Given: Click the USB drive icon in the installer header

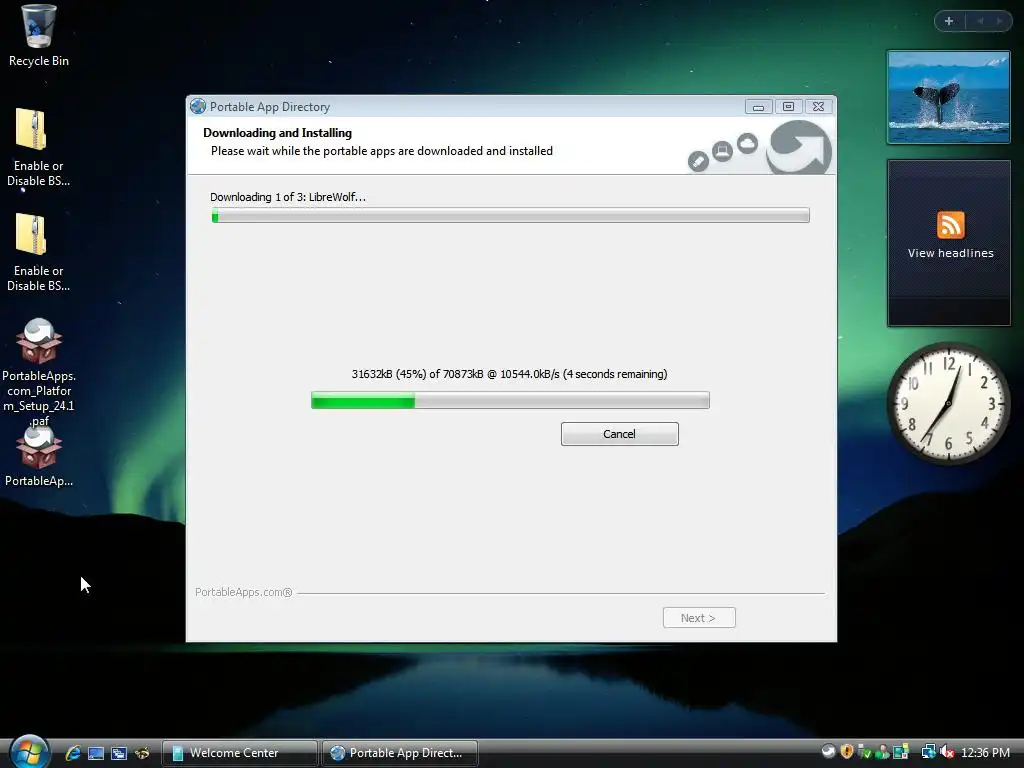Looking at the screenshot, I should (698, 161).
